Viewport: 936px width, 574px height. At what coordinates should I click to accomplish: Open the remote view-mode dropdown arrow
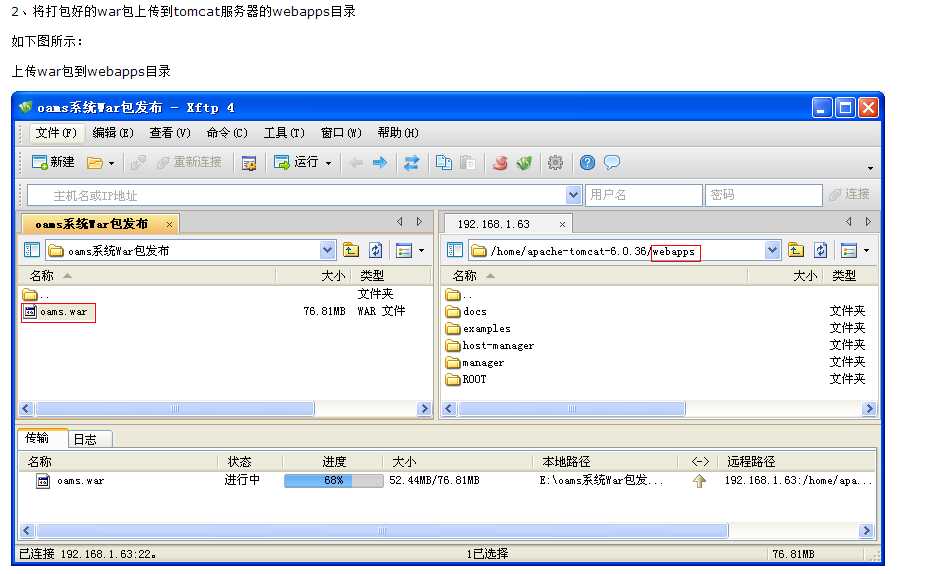(866, 251)
